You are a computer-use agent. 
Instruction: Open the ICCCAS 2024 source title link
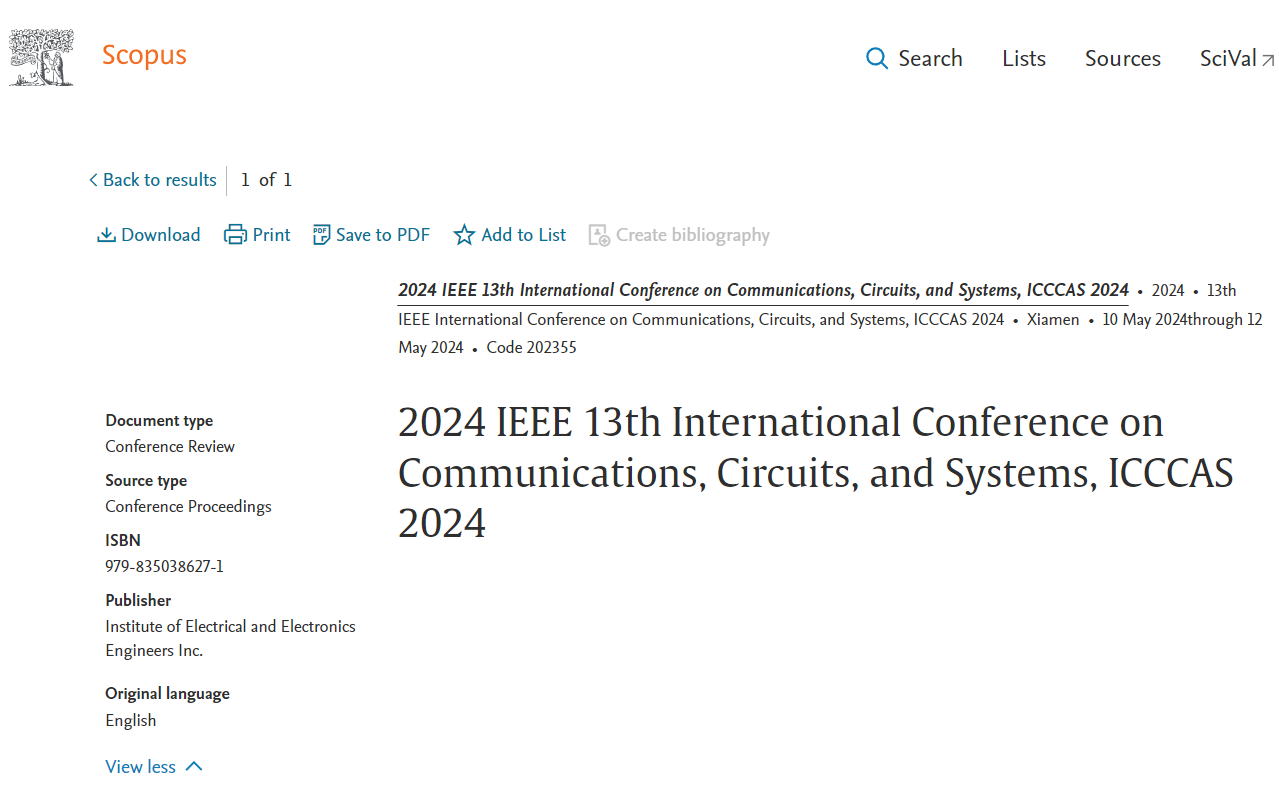coord(763,290)
